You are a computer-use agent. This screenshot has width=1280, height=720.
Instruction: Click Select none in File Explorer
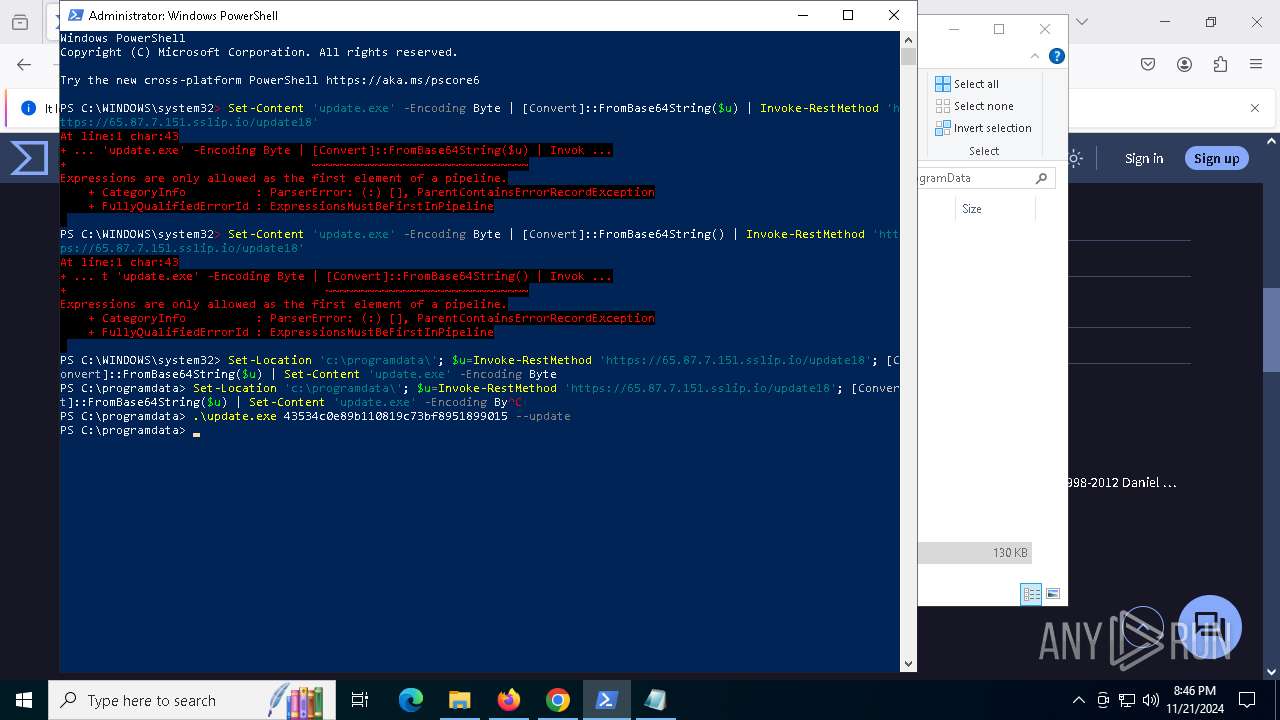pyautogui.click(x=974, y=106)
